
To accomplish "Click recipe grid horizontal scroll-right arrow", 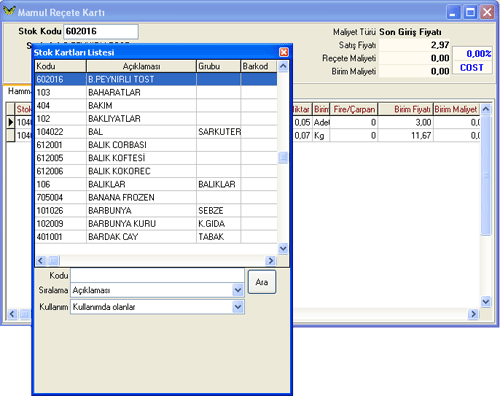I will 473,314.
